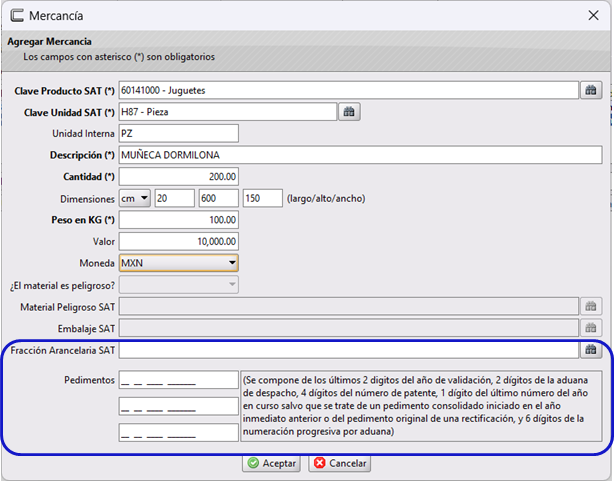Click the Unidad Interna field with PZ
The width and height of the screenshot is (614, 481).
pyautogui.click(x=179, y=134)
